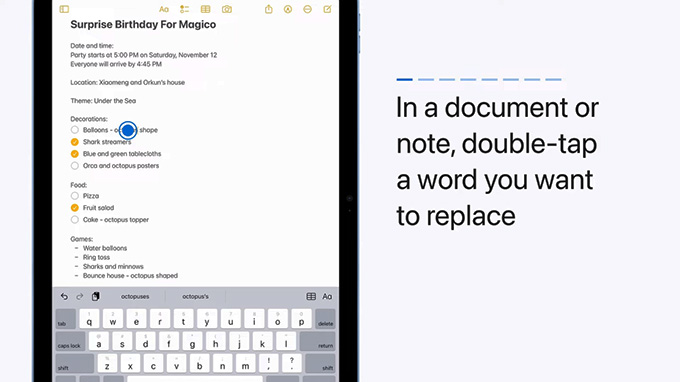Image resolution: width=680 pixels, height=382 pixels.
Task: Tap the exclamation mark key
Action: coord(268,363)
